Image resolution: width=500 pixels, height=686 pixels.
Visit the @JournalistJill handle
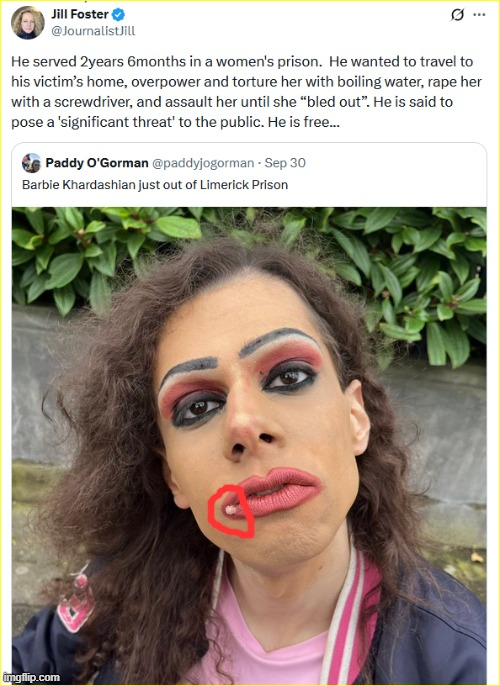tap(93, 31)
